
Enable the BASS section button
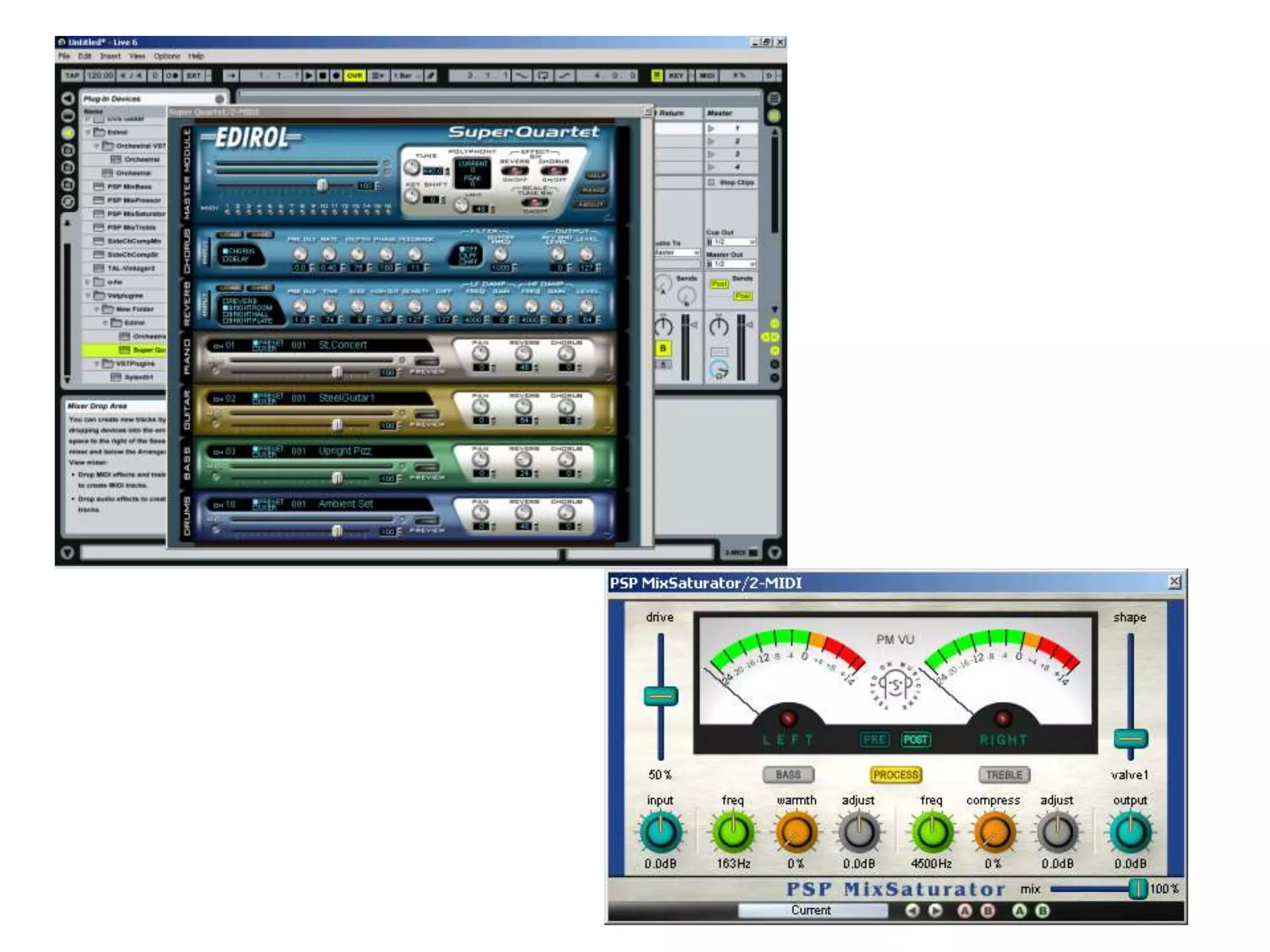[788, 775]
